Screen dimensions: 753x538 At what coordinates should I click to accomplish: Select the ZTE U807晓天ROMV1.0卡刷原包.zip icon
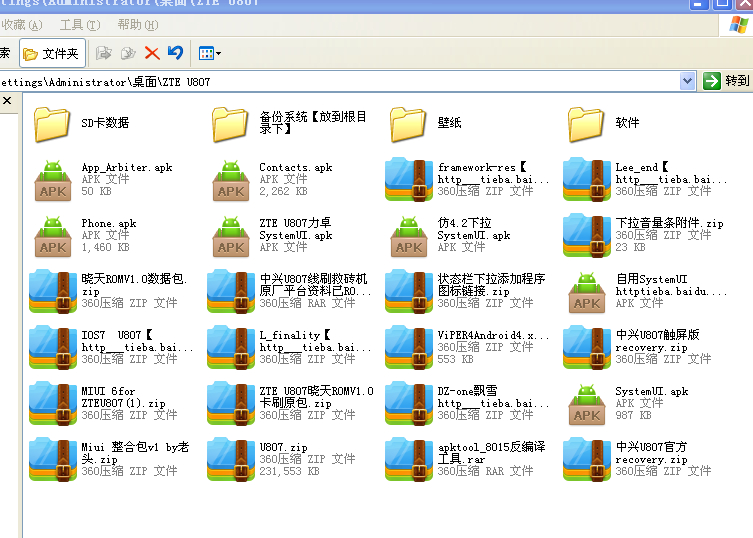(x=231, y=404)
